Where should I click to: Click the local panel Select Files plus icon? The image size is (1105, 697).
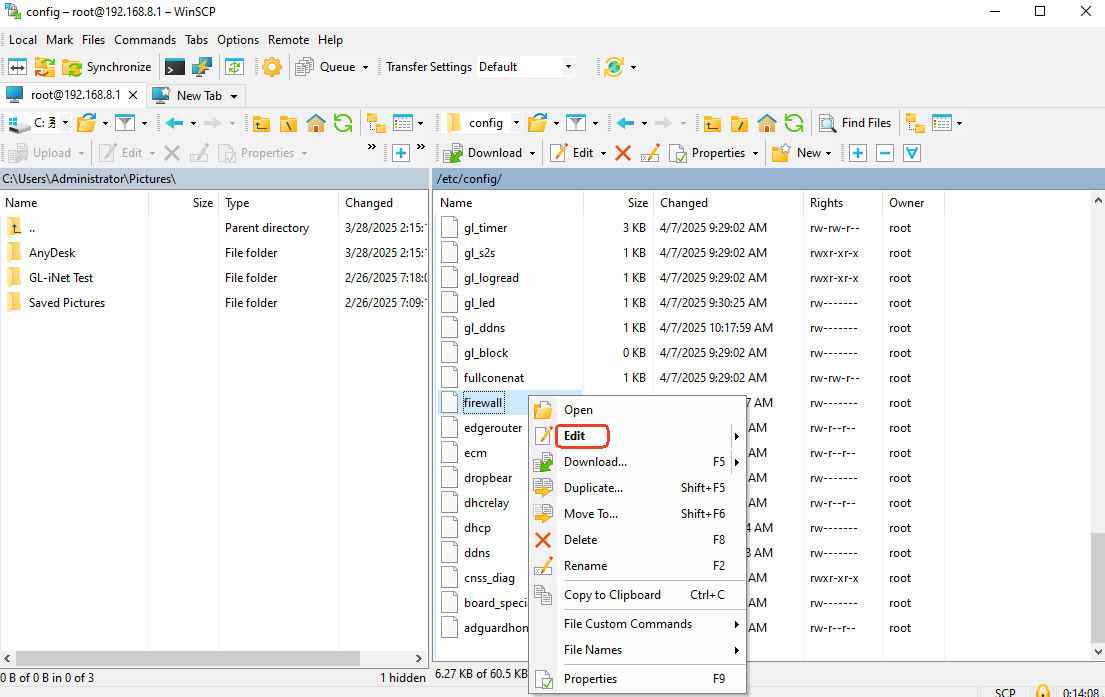click(401, 153)
